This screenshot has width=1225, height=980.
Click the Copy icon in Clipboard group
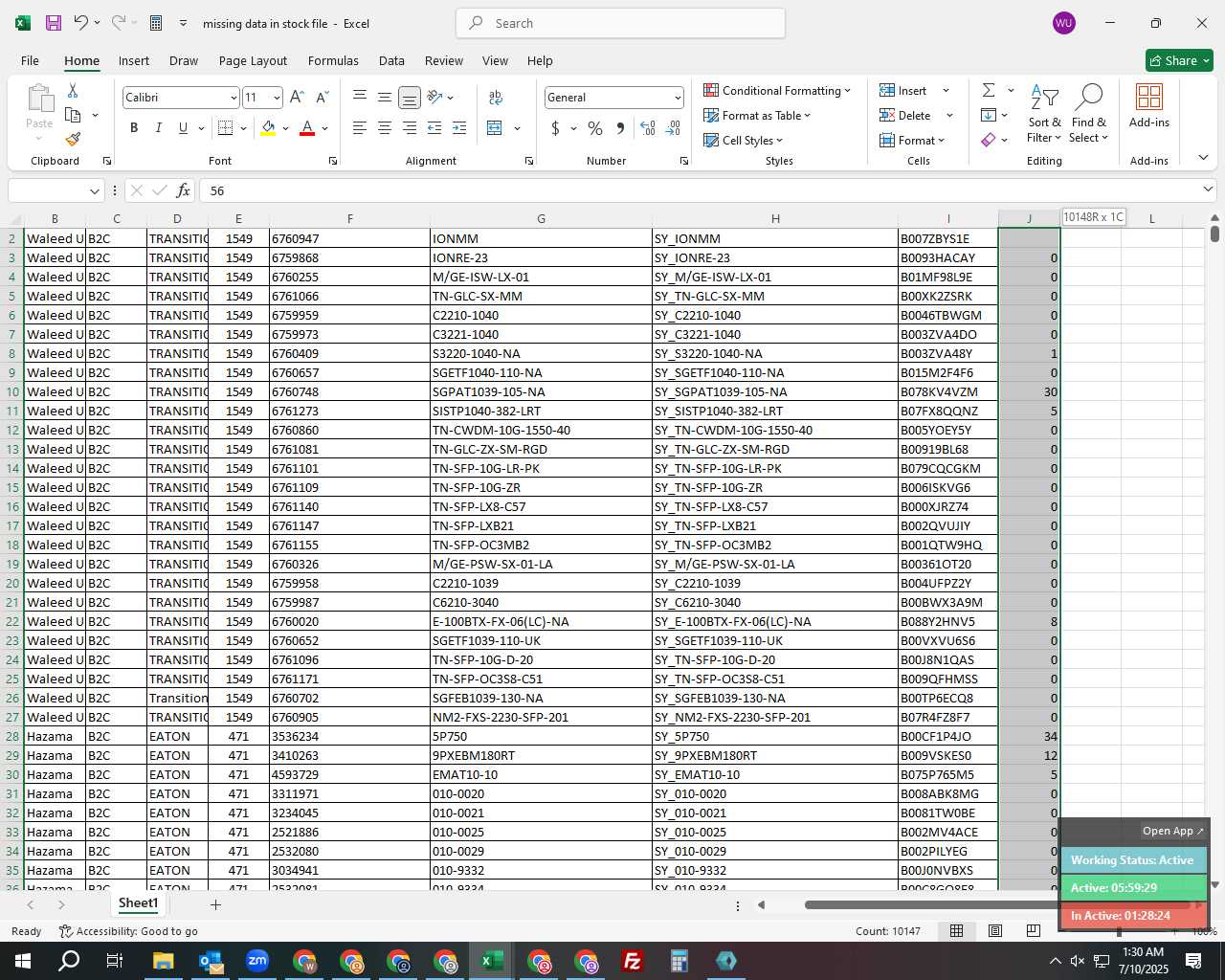(x=73, y=115)
